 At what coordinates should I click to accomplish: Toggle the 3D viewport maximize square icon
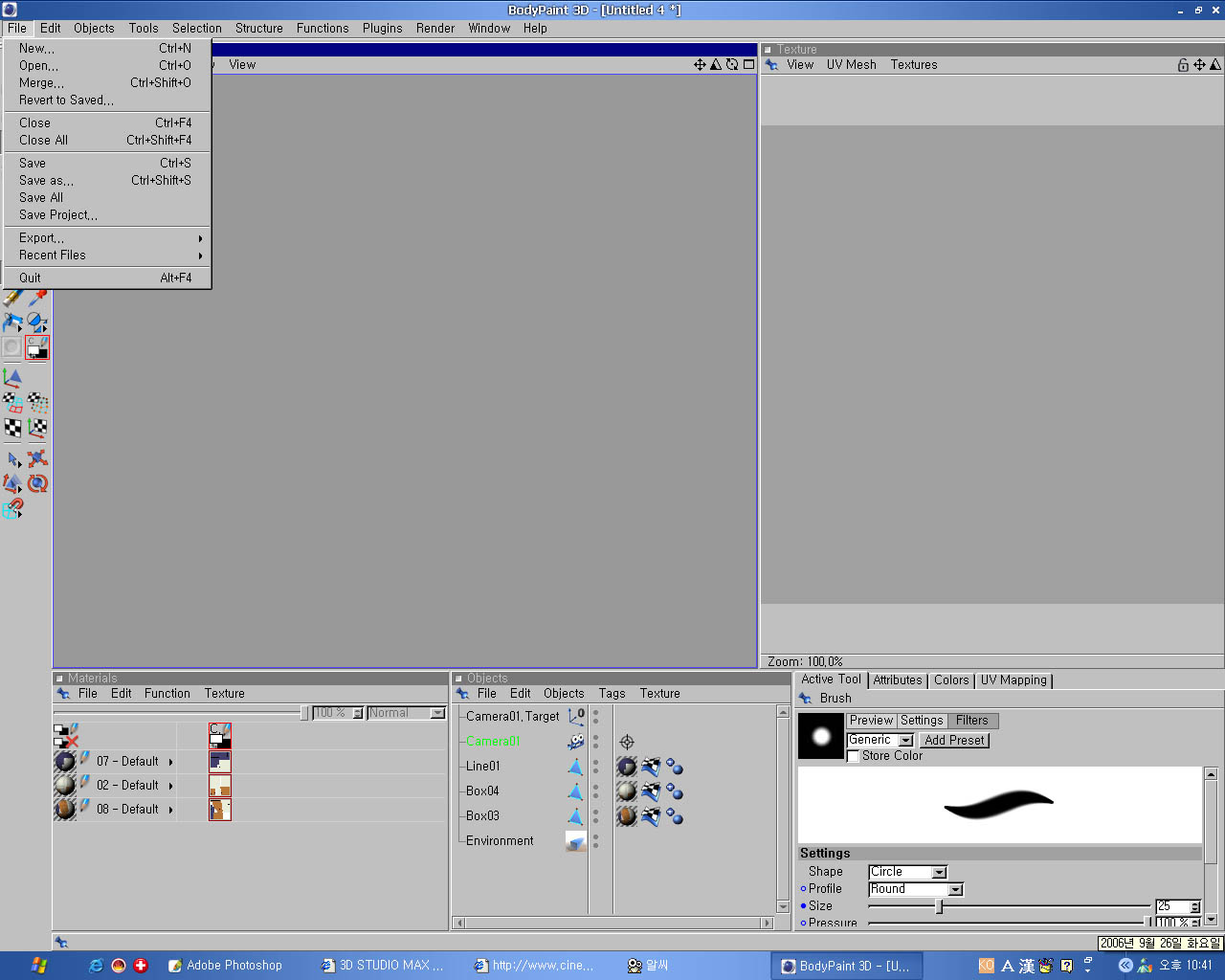coord(748,65)
